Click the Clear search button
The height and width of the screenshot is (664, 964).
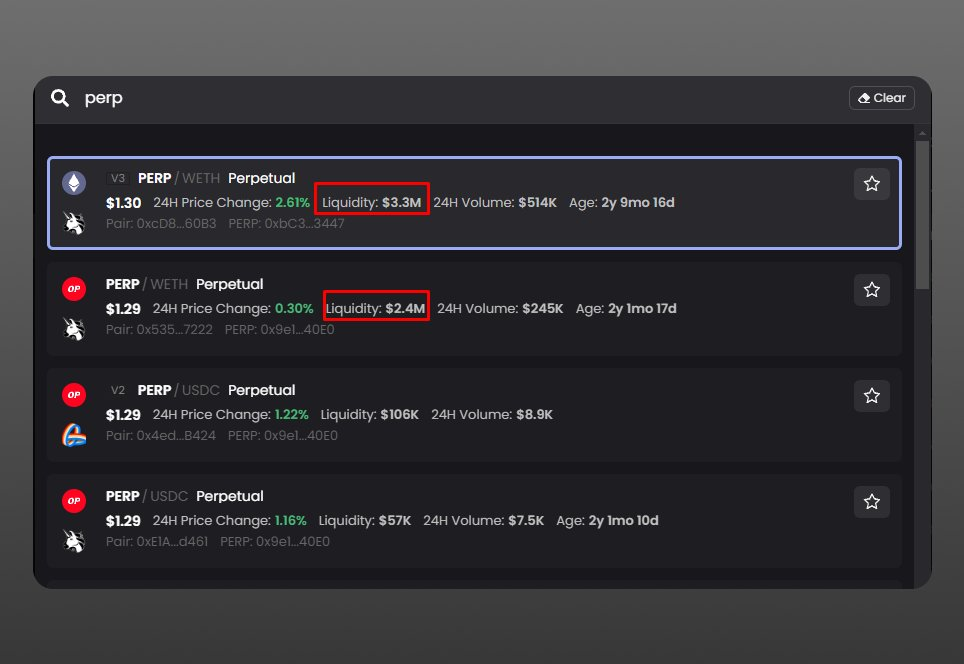pos(881,98)
